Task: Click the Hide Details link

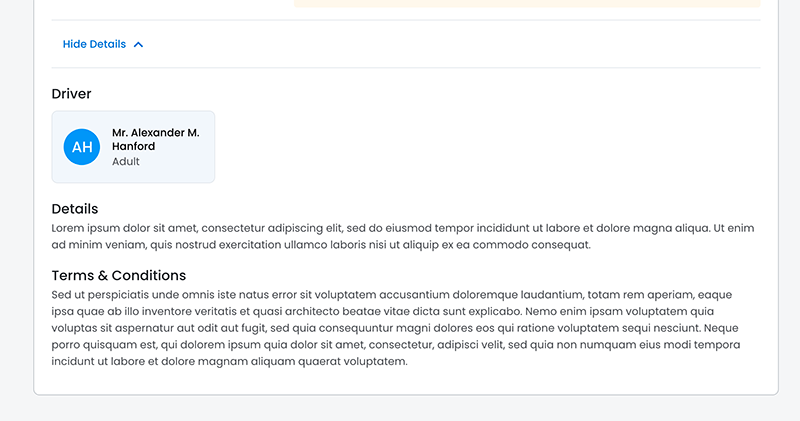Action: point(94,44)
